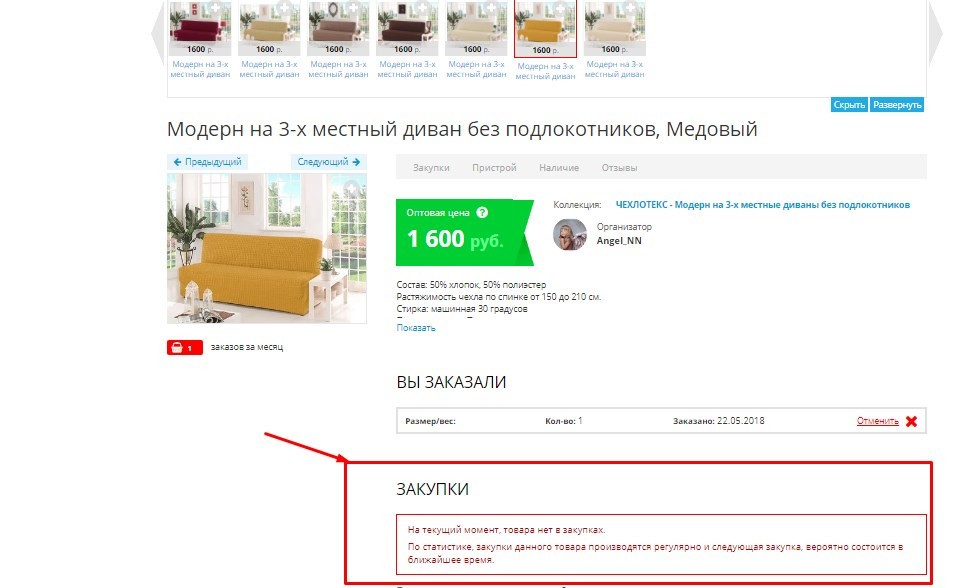Switch to the Пристрой tab

click(x=494, y=168)
